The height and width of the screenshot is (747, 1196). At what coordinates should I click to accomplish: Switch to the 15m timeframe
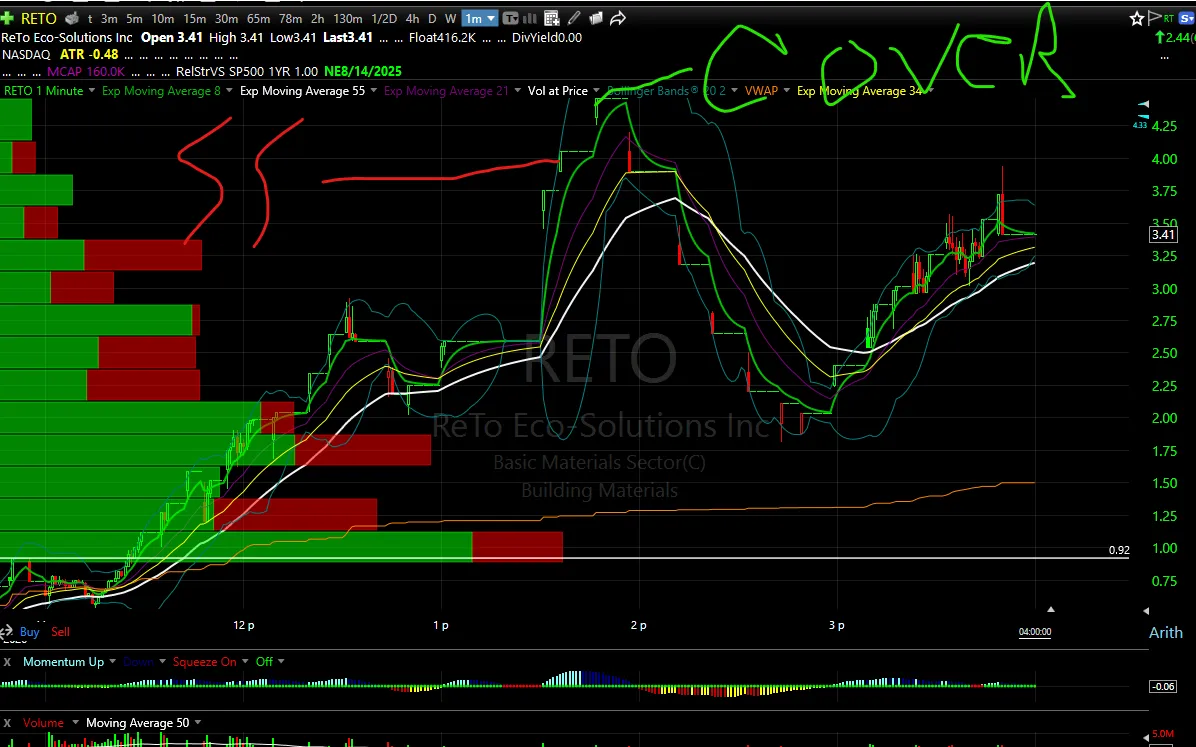point(194,18)
